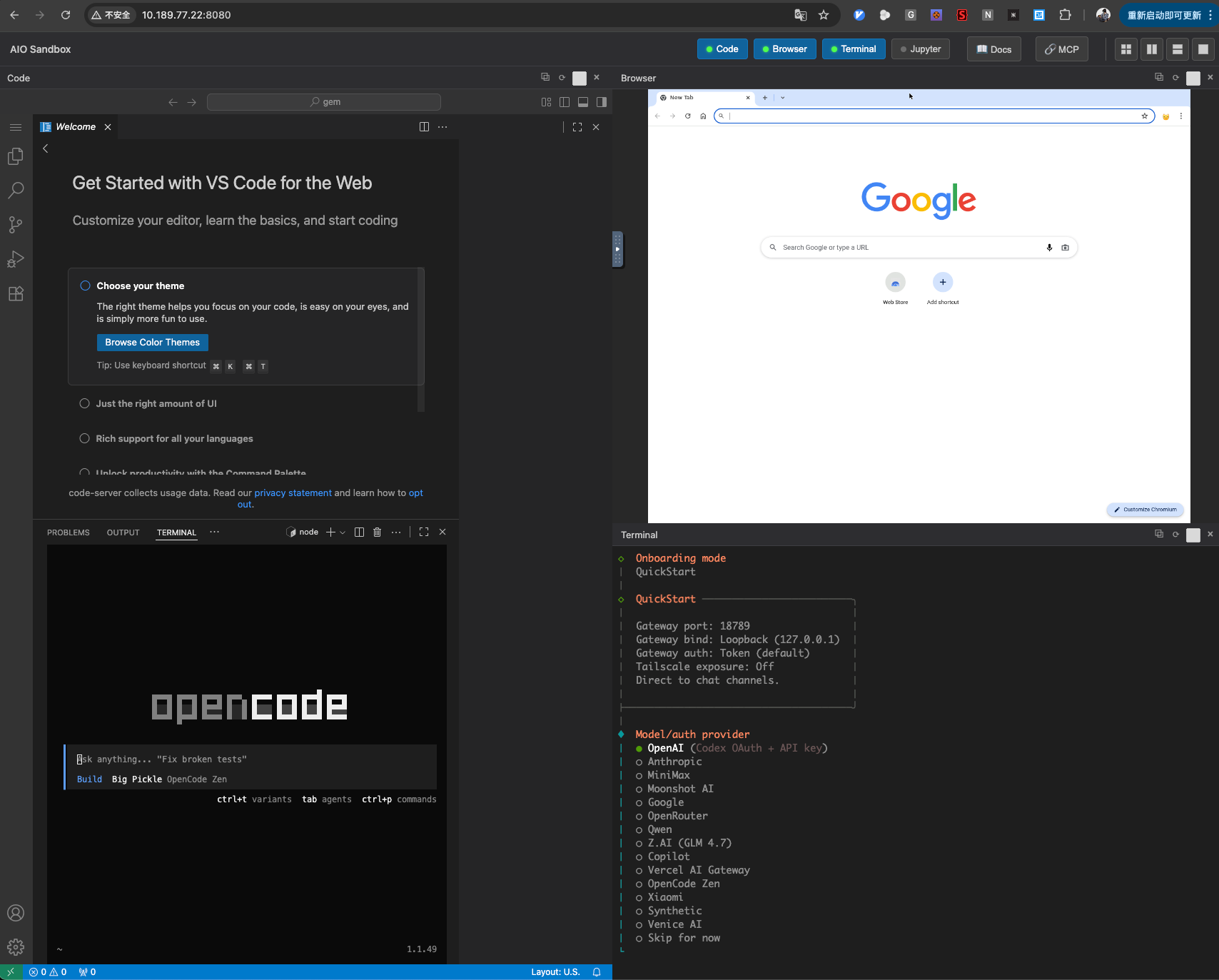Open the Run and Debug view
This screenshot has width=1219, height=980.
(x=16, y=259)
